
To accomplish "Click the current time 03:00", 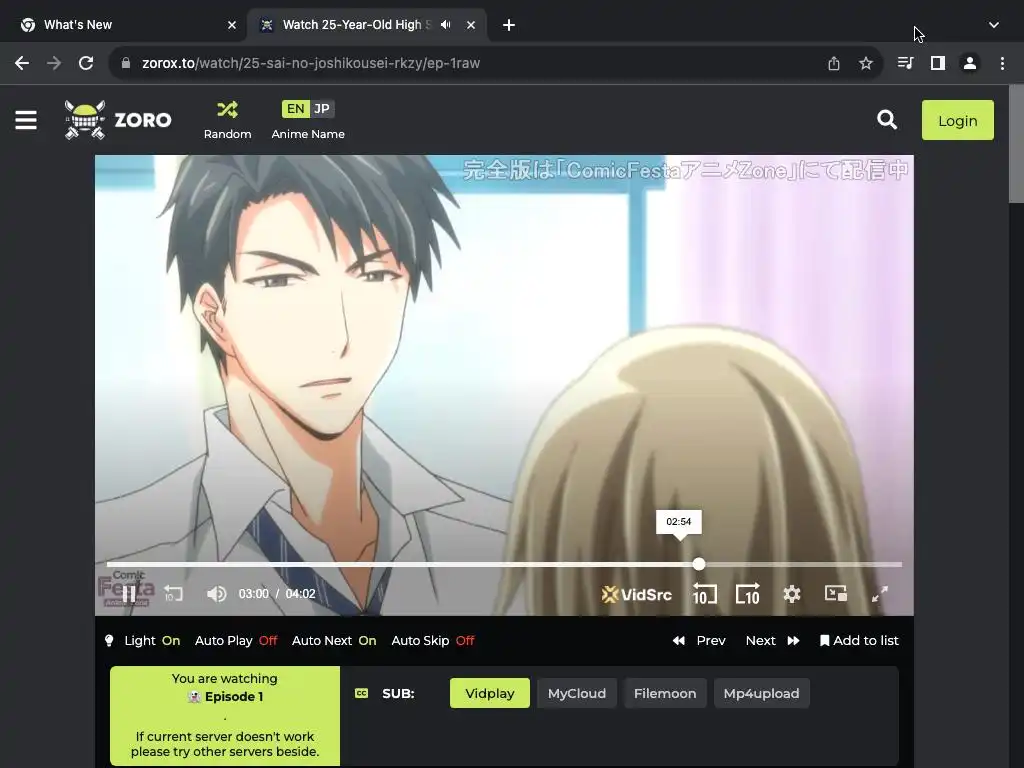I will [x=253, y=594].
